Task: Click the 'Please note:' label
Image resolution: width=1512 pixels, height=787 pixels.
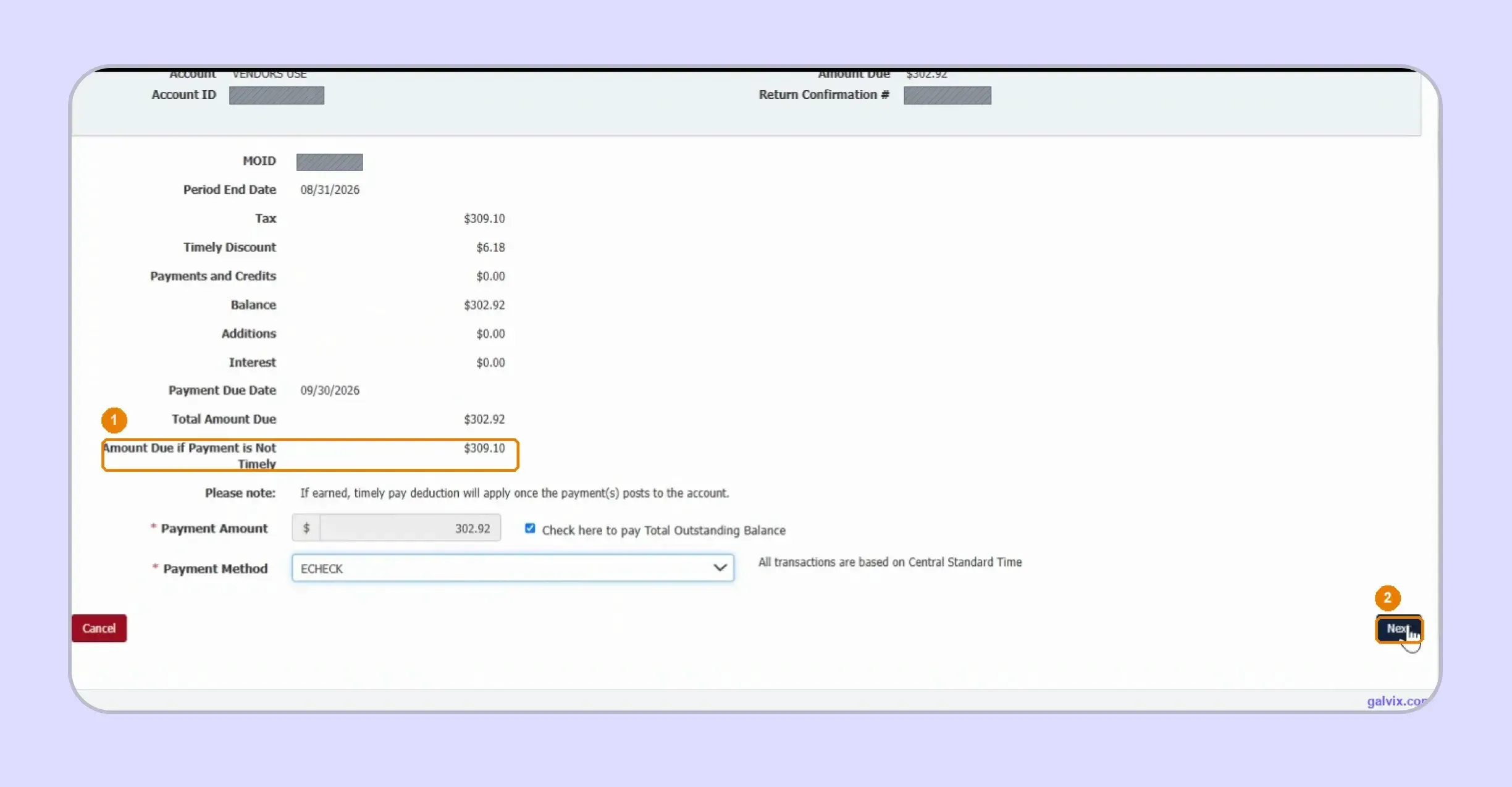Action: (x=240, y=493)
